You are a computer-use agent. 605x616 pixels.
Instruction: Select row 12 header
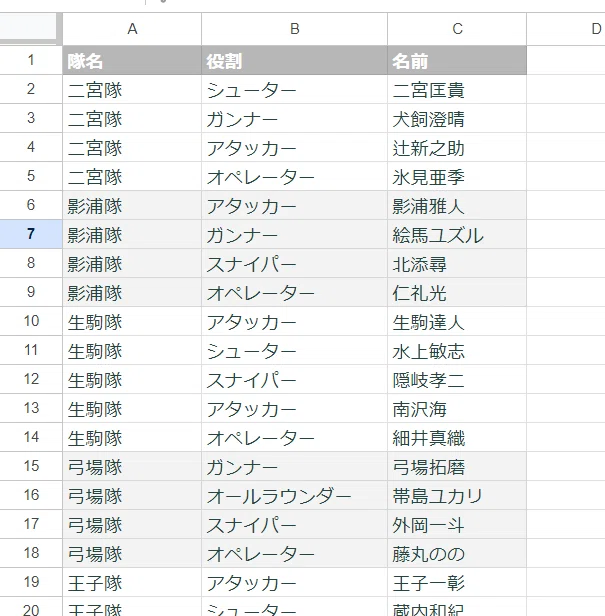(31, 379)
